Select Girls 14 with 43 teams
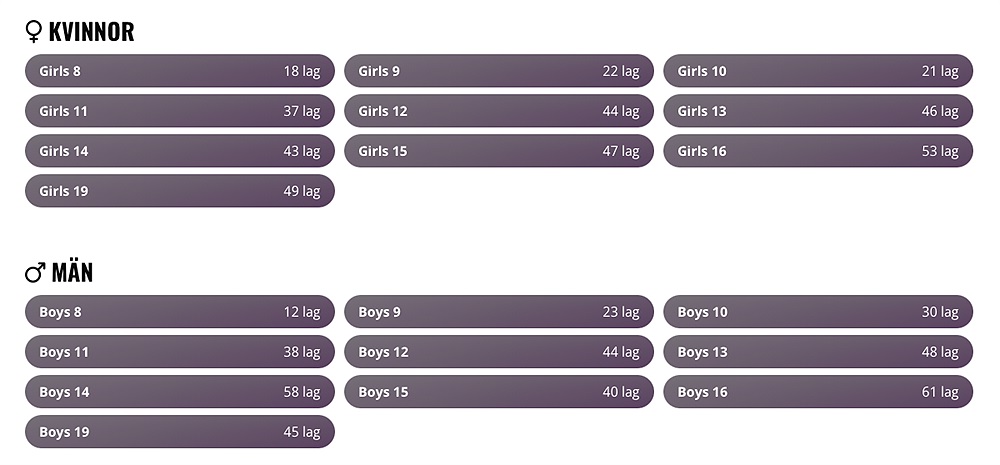1000x465 pixels. (x=179, y=151)
